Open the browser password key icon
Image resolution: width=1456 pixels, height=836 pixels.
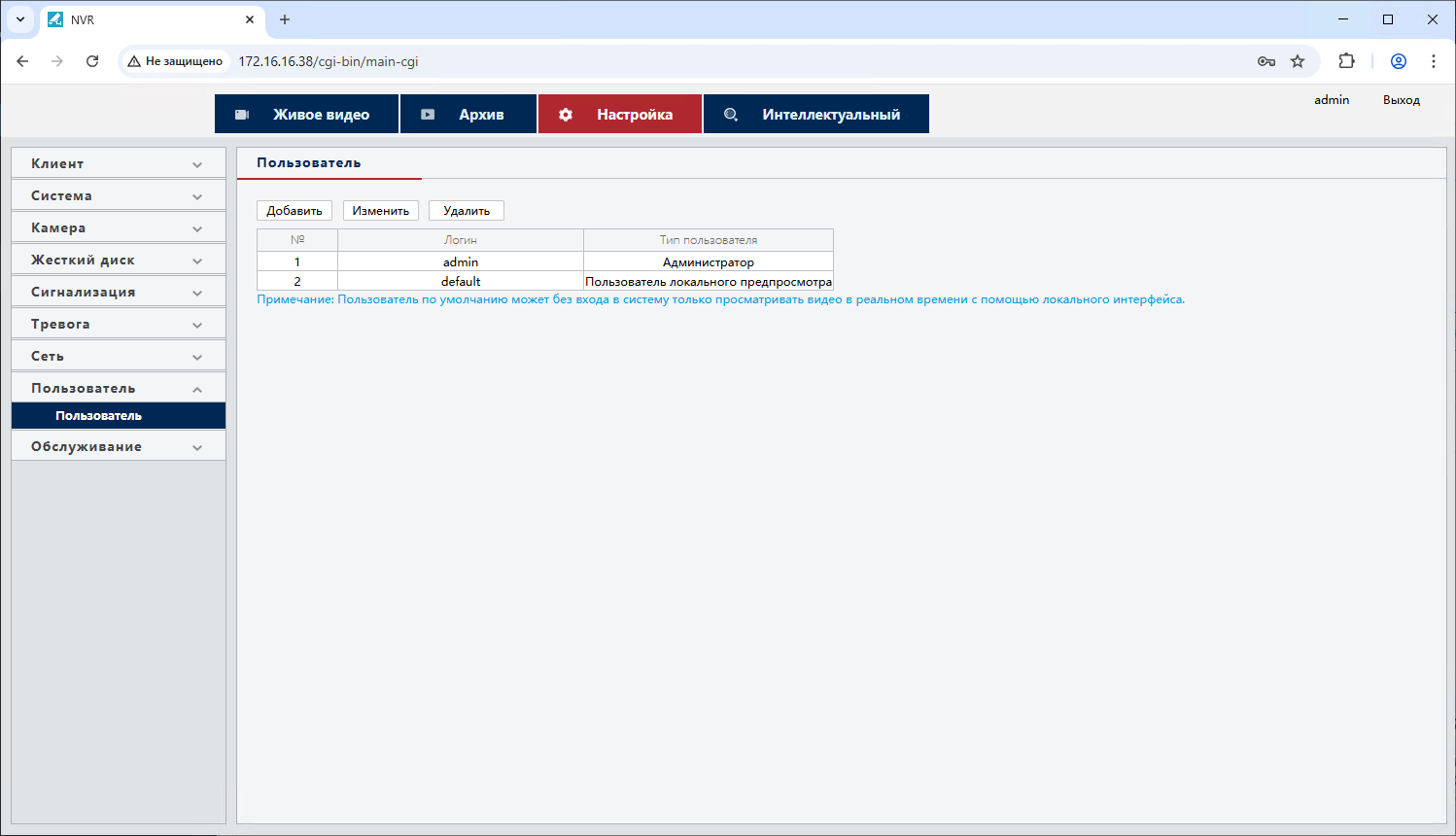[x=1266, y=61]
